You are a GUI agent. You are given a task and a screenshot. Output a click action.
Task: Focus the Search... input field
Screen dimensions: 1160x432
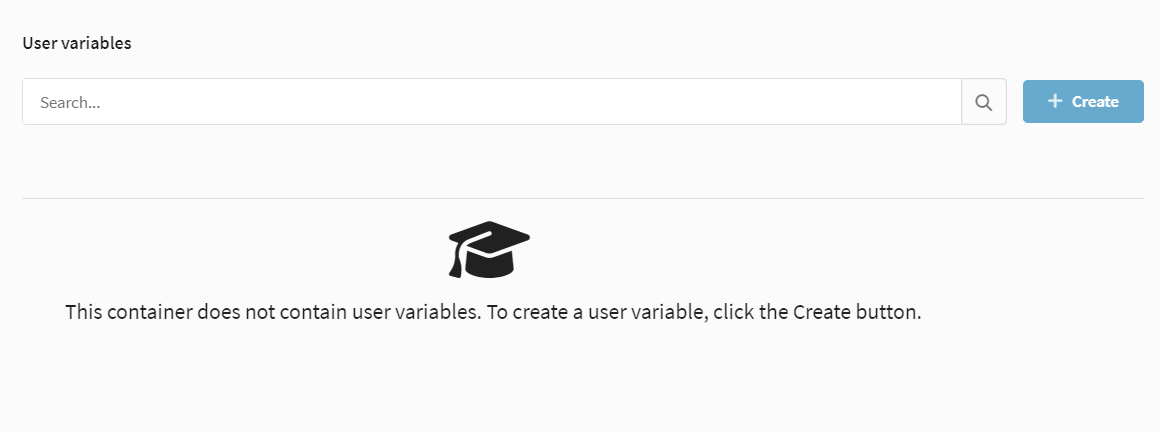point(492,102)
